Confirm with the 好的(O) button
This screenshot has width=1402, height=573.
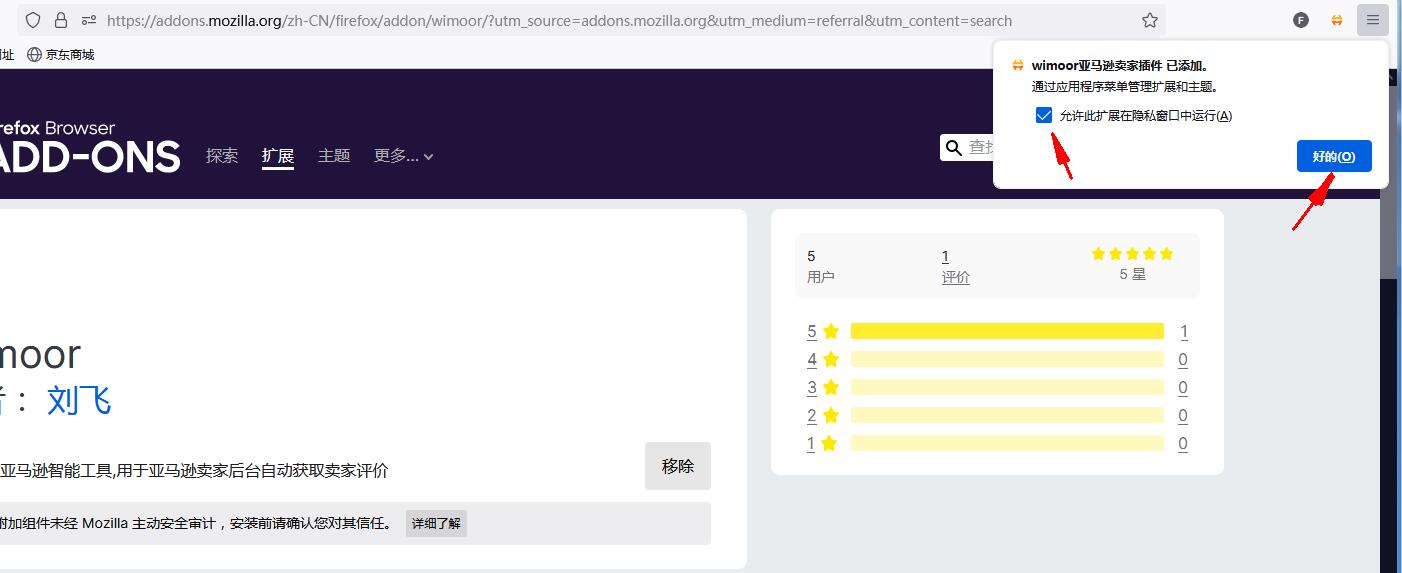click(x=1334, y=156)
